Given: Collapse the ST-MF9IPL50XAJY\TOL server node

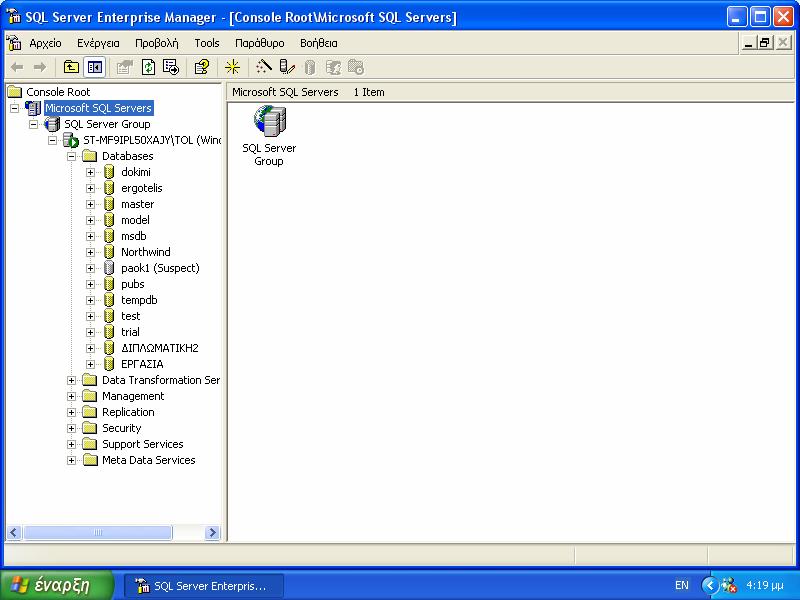Looking at the screenshot, I should pos(53,140).
